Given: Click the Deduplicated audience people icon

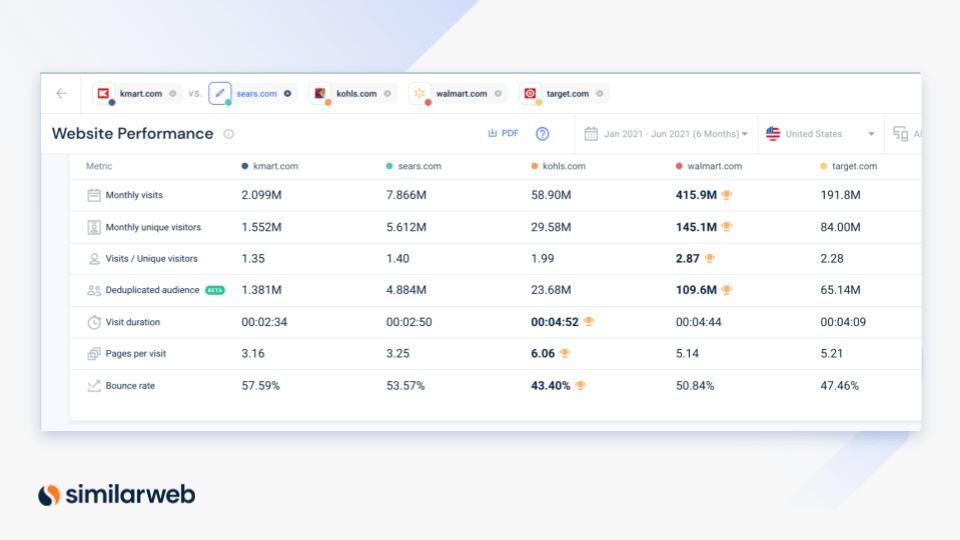Looking at the screenshot, I should point(94,290).
